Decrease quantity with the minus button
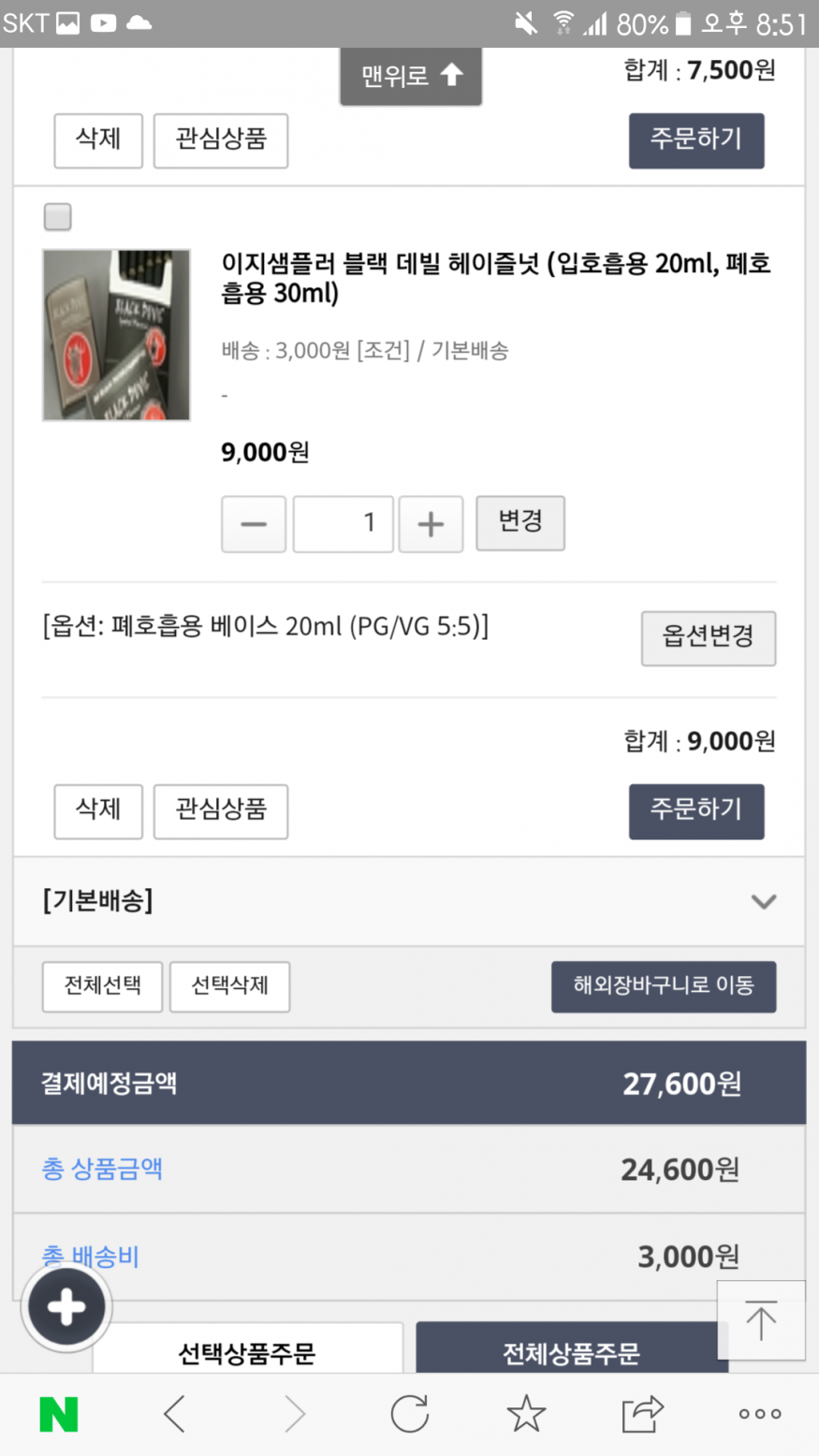The height and width of the screenshot is (1456, 819). pyautogui.click(x=254, y=524)
